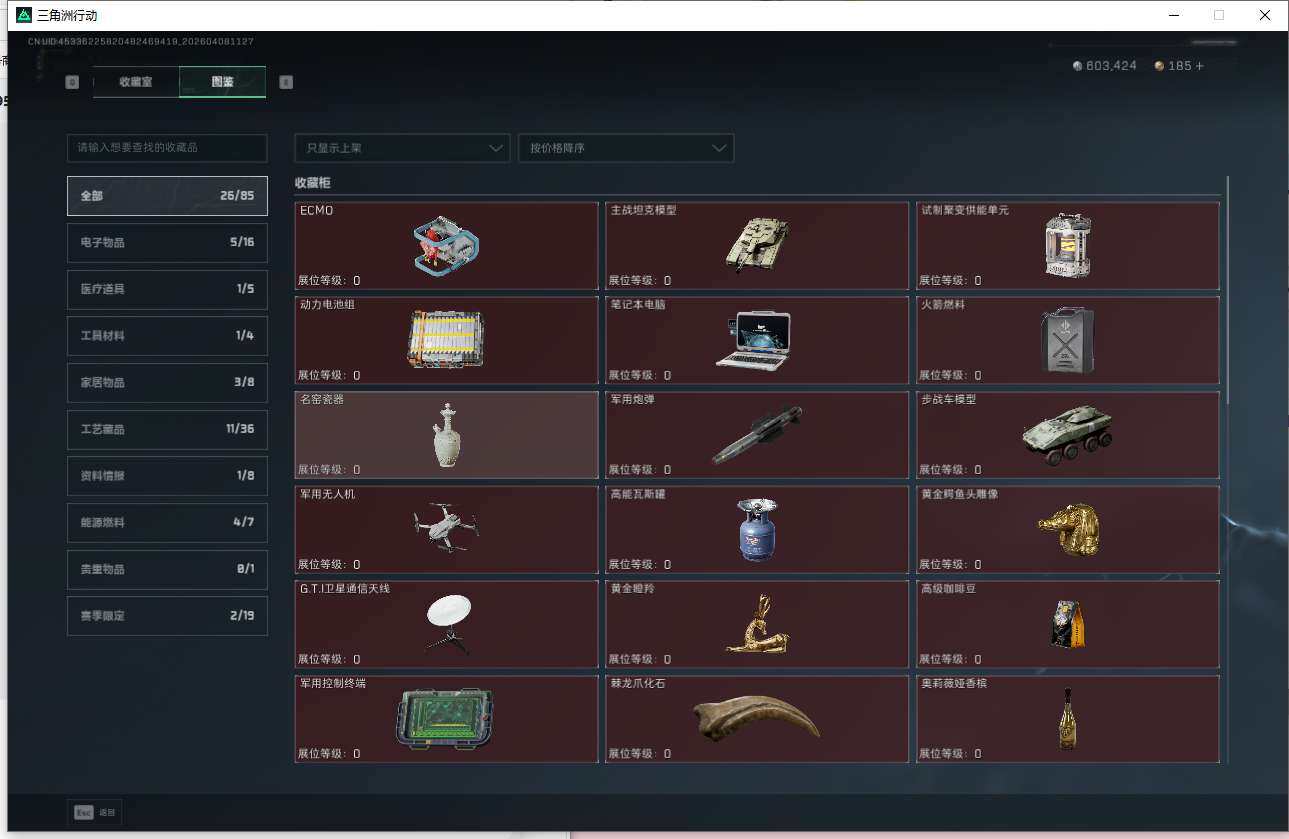Viewport: 1289px width, 839px height.
Task: Select the 军用控制终端 control terminal icon
Action: tap(446, 718)
